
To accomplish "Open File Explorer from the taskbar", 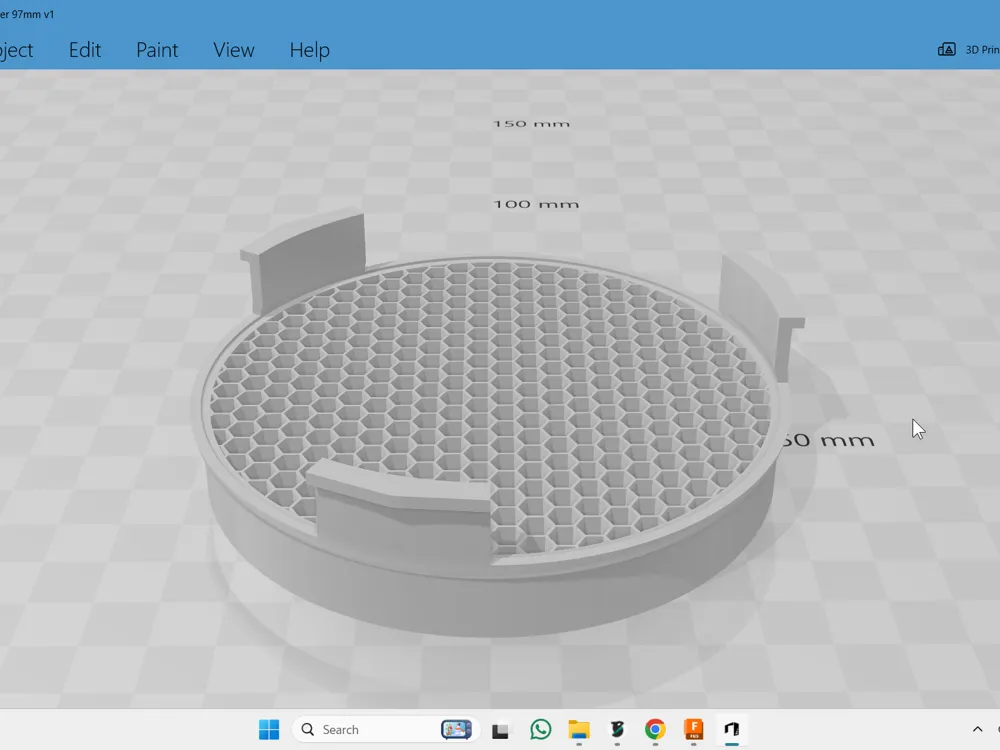I will (579, 730).
